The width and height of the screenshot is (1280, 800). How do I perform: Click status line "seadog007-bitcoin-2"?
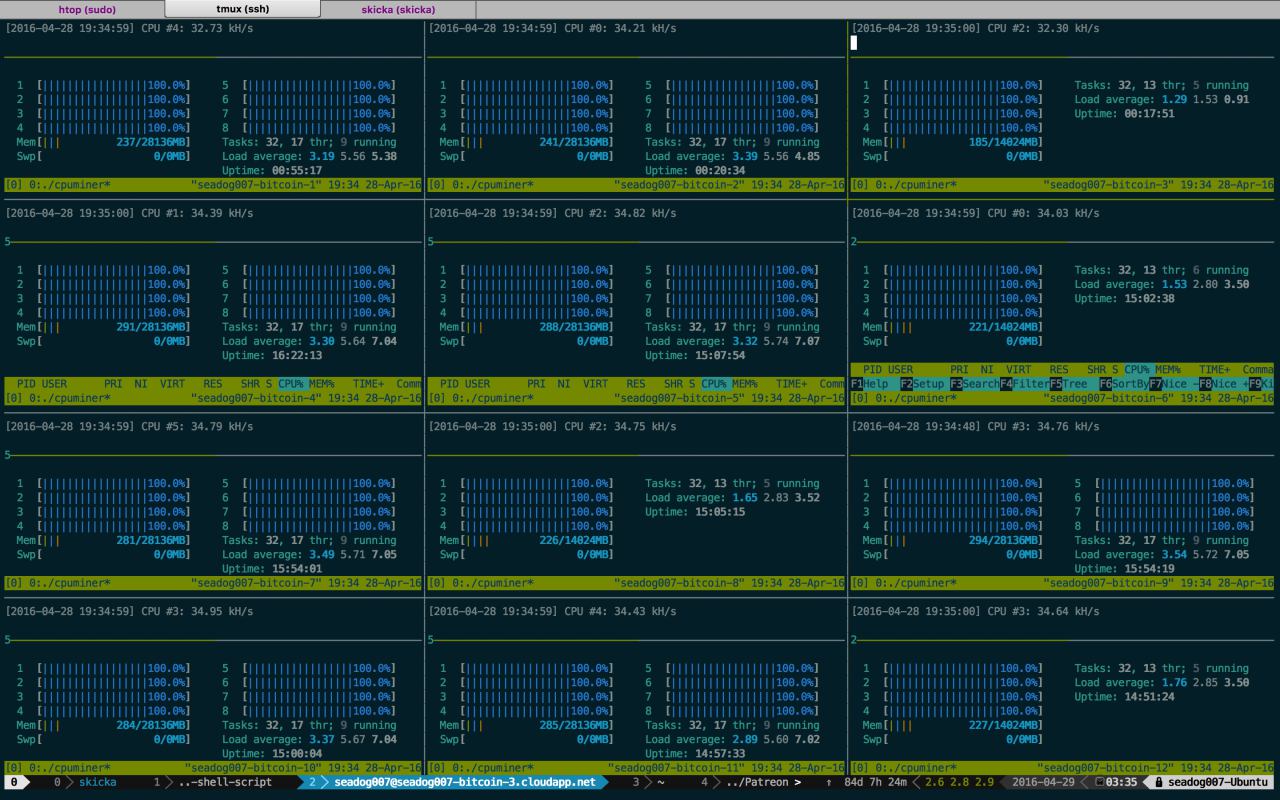point(678,185)
